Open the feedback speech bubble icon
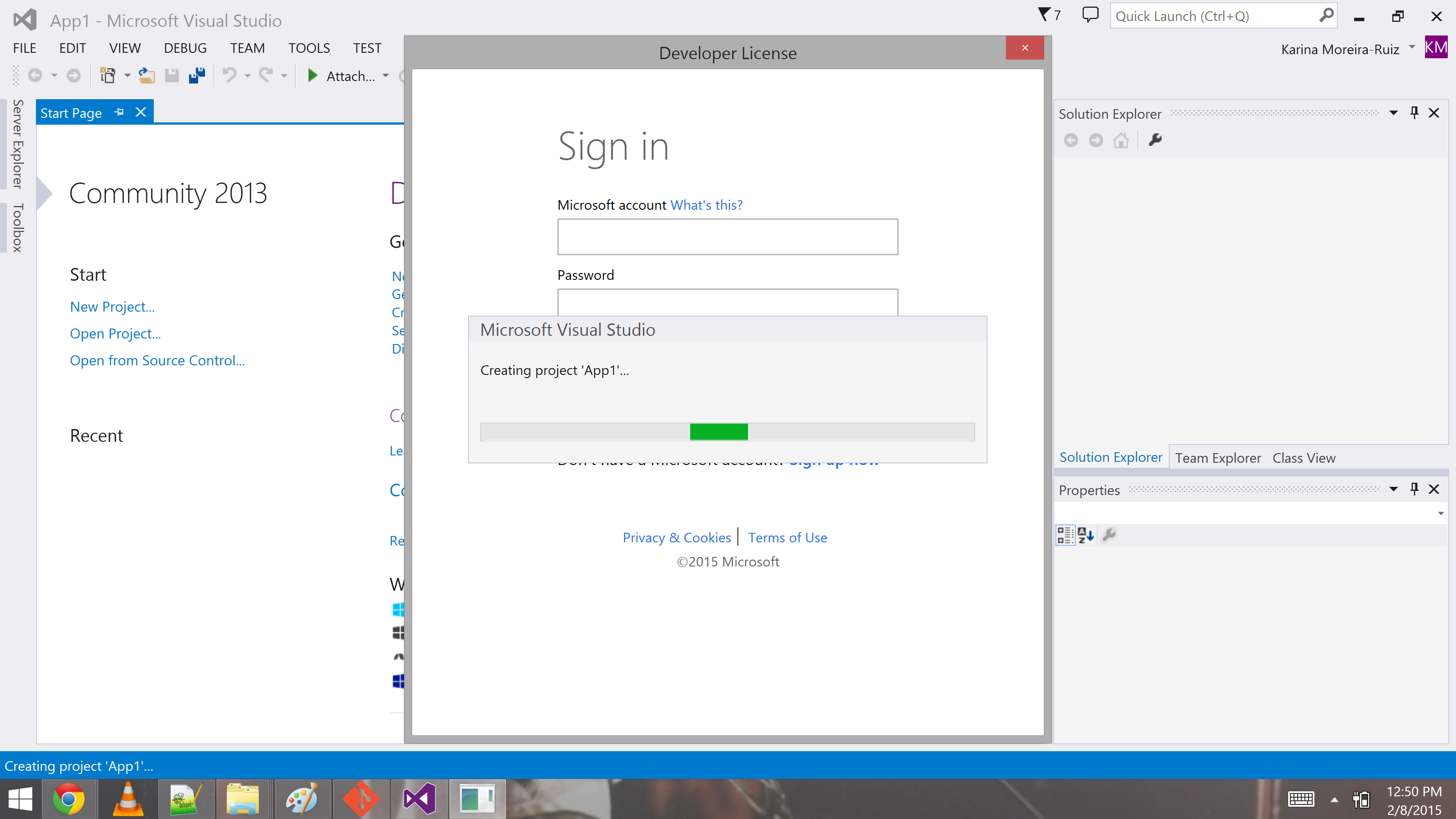Image resolution: width=1456 pixels, height=819 pixels. 1090,15
